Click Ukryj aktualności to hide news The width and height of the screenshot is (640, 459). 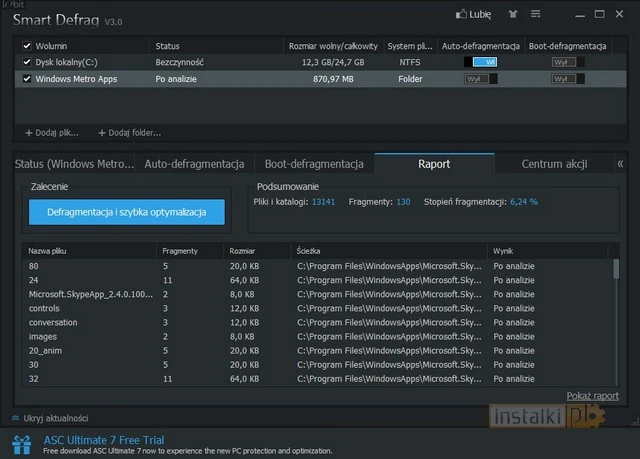click(56, 418)
